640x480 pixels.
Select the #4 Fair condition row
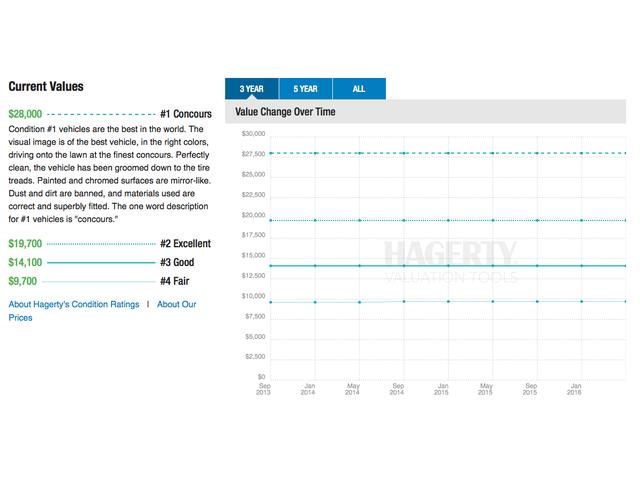pyautogui.click(x=99, y=281)
